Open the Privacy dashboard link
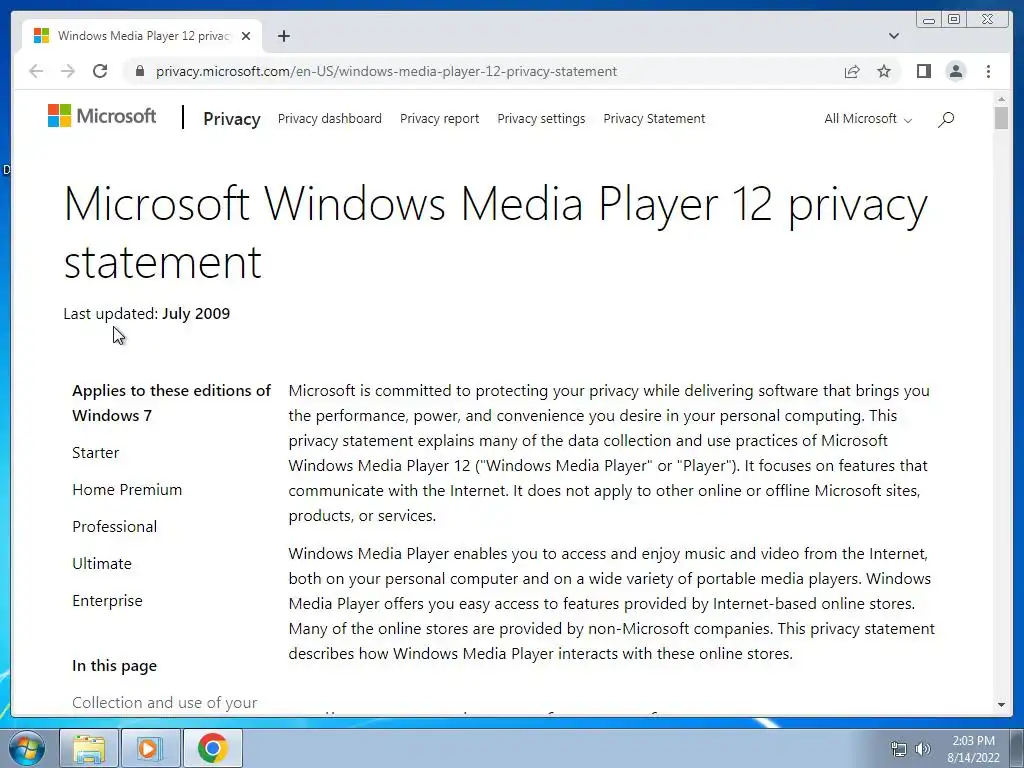Viewport: 1024px width, 768px height. coord(330,119)
